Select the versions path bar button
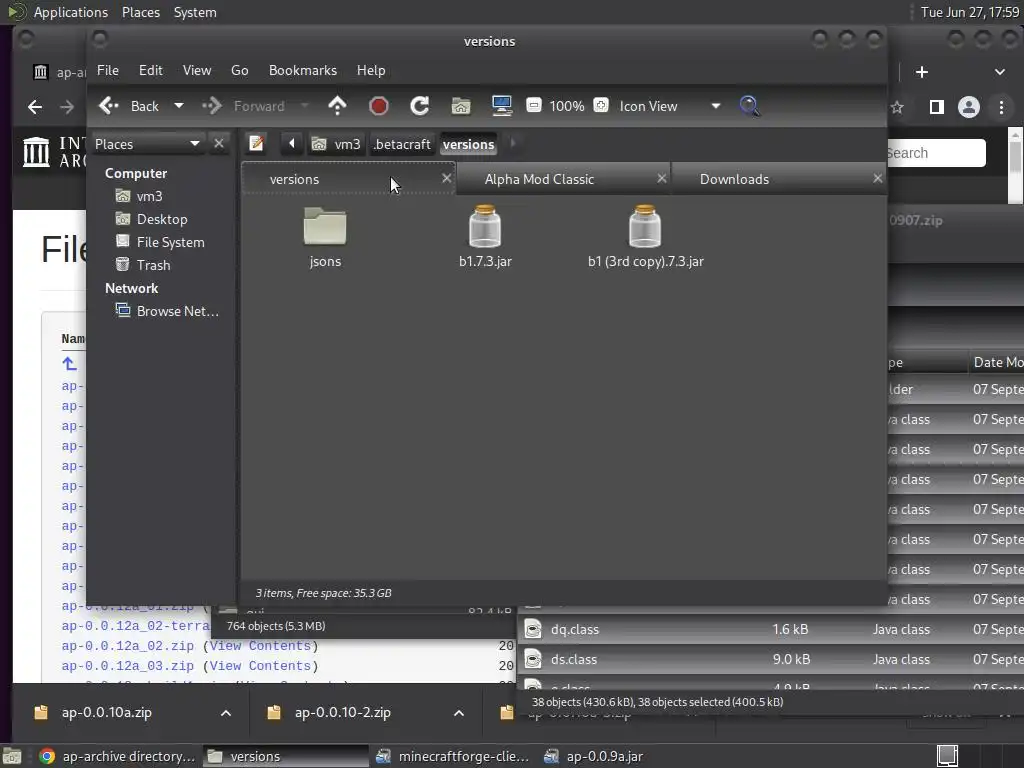 click(x=468, y=144)
